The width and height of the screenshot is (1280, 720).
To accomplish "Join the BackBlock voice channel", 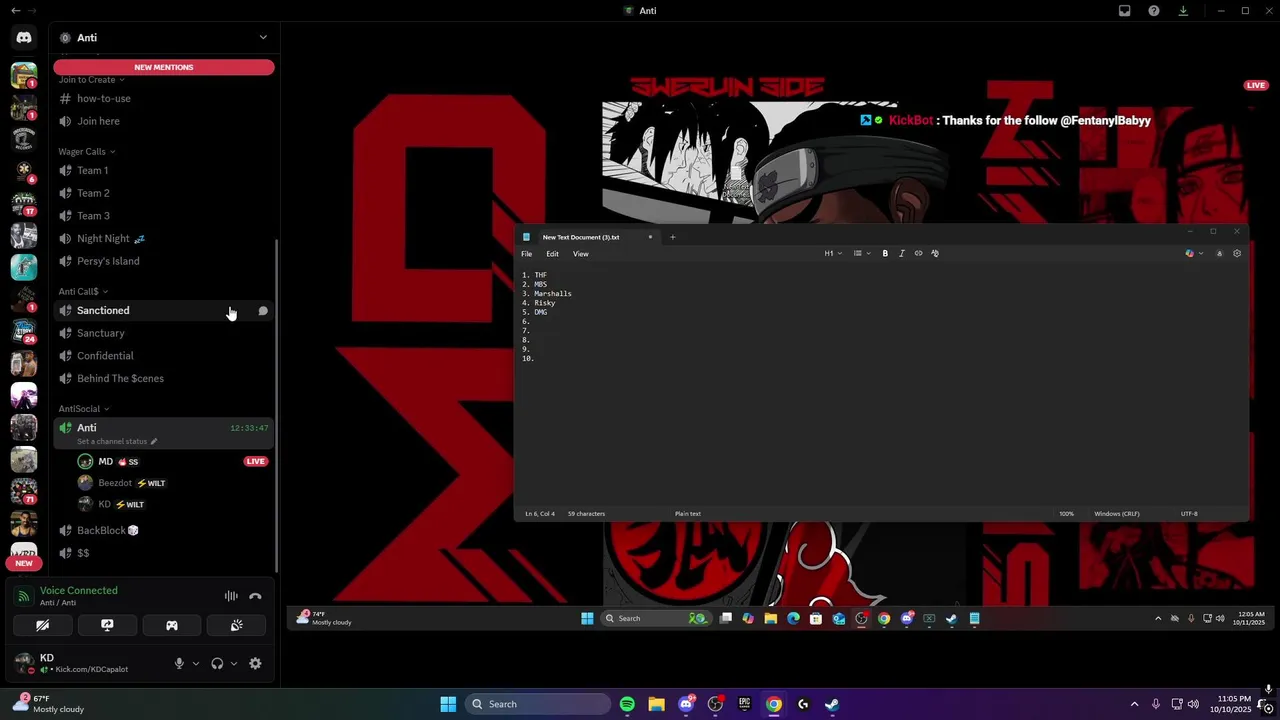I will [x=164, y=530].
